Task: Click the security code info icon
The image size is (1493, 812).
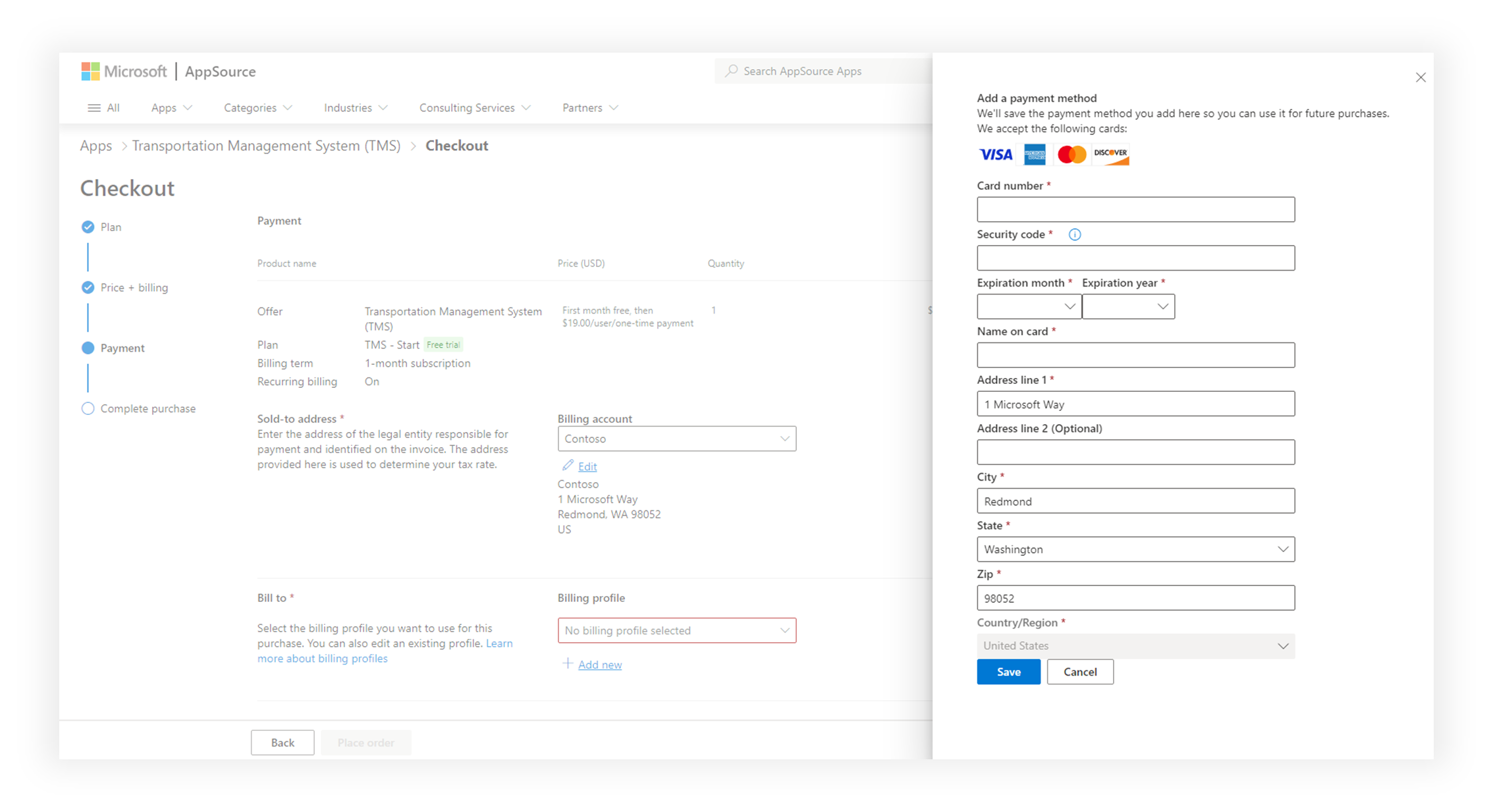Action: [1074, 234]
